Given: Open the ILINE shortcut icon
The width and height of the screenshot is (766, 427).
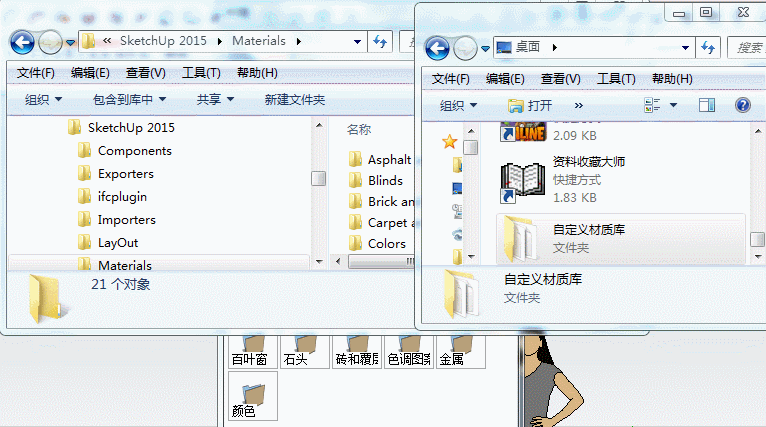Looking at the screenshot, I should 523,132.
